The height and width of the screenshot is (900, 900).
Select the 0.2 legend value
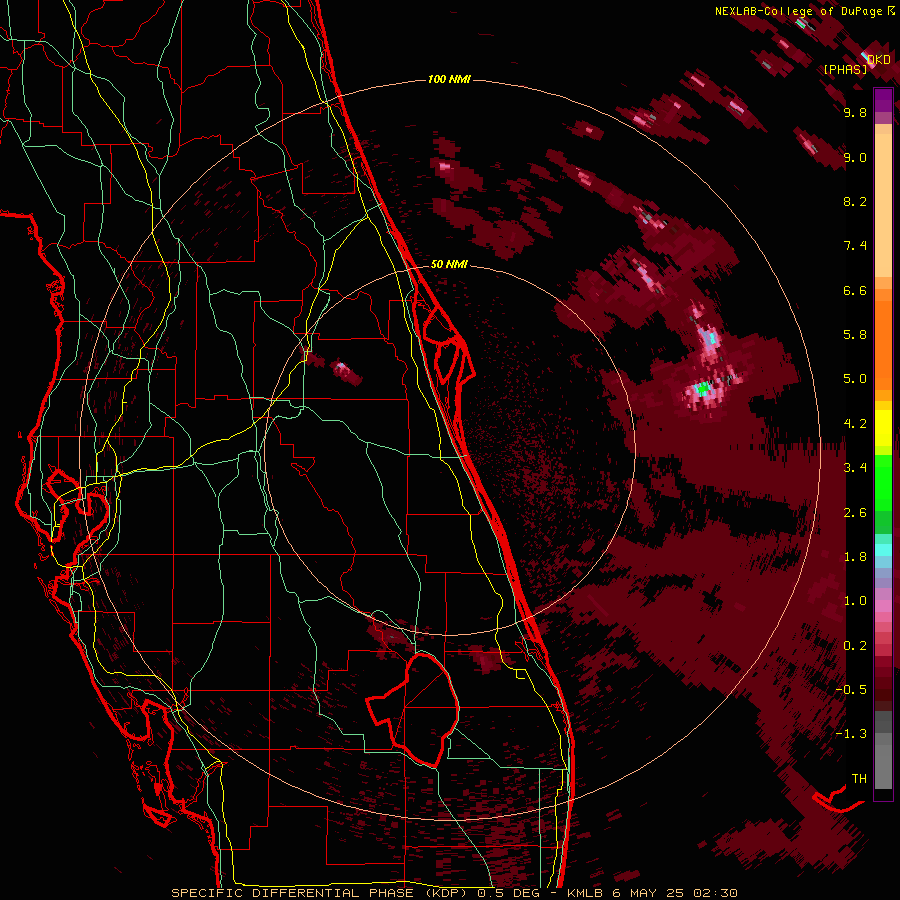tap(855, 646)
